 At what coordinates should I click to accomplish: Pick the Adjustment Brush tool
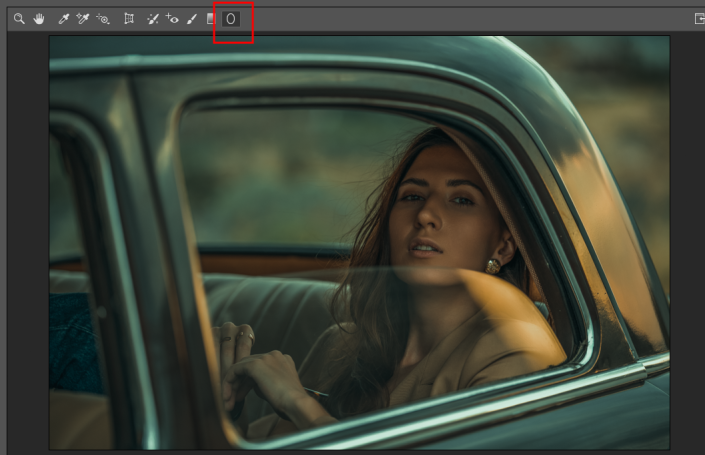pyautogui.click(x=191, y=19)
